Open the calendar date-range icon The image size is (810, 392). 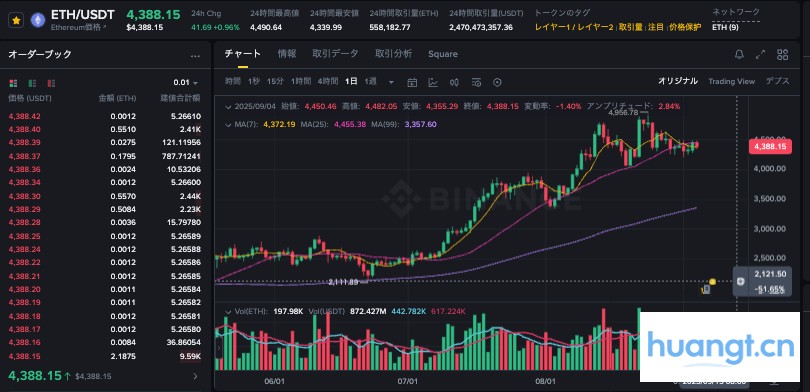tap(412, 82)
